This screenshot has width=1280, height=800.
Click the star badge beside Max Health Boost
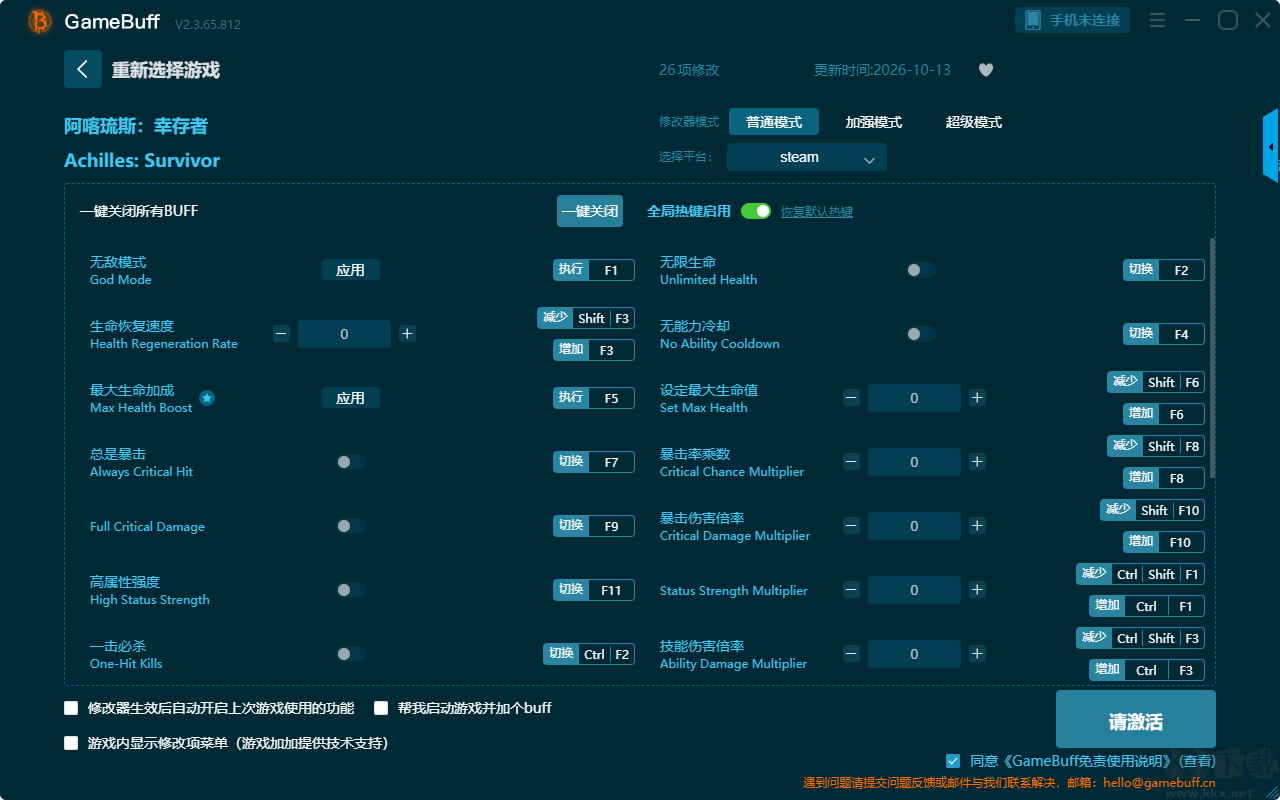pyautogui.click(x=207, y=398)
